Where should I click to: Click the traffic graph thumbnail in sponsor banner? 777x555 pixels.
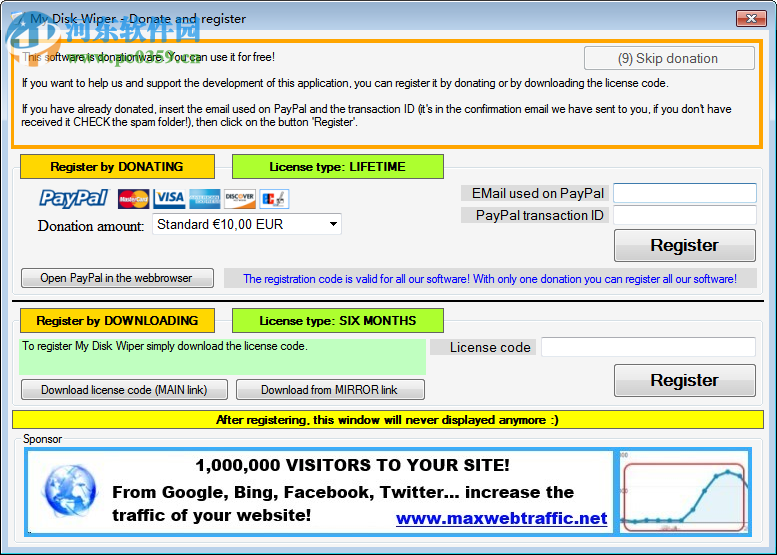[683, 491]
